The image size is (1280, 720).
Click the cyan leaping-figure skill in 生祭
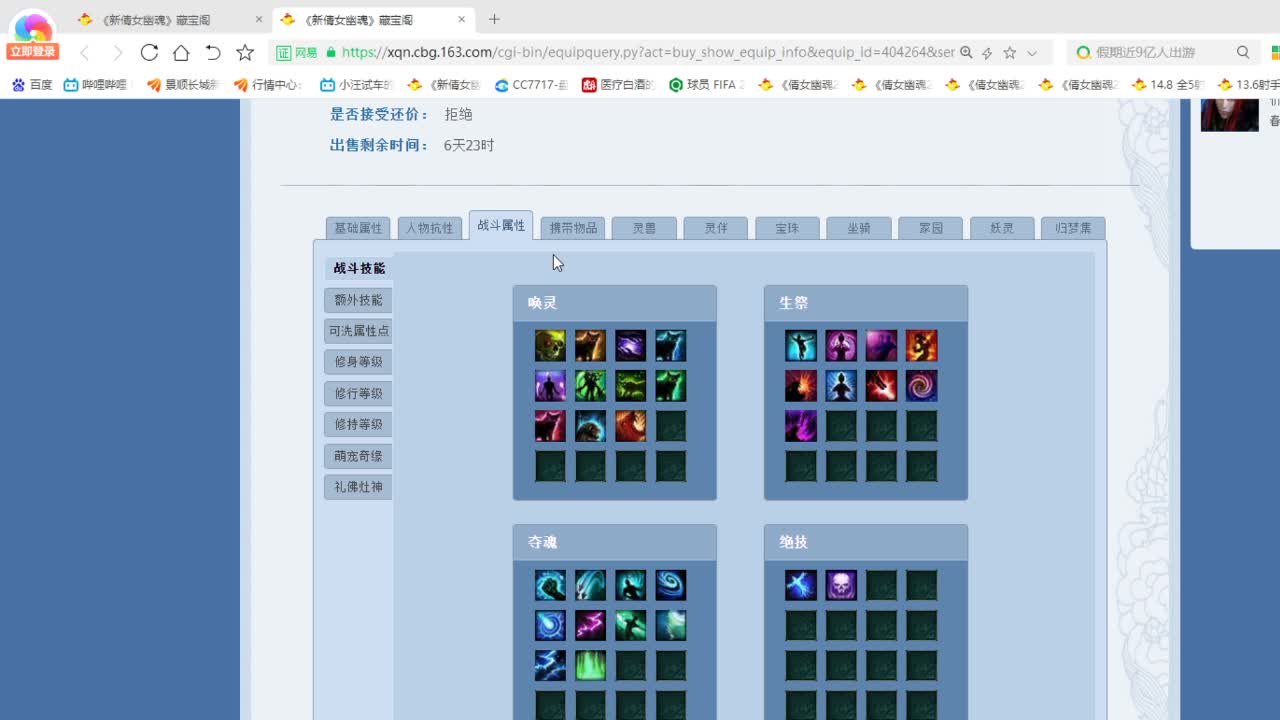pos(801,346)
